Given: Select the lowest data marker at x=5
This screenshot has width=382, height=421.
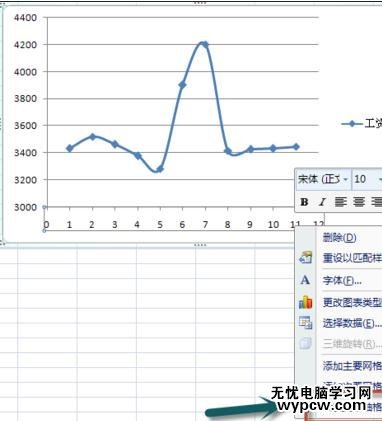Looking at the screenshot, I should (160, 169).
